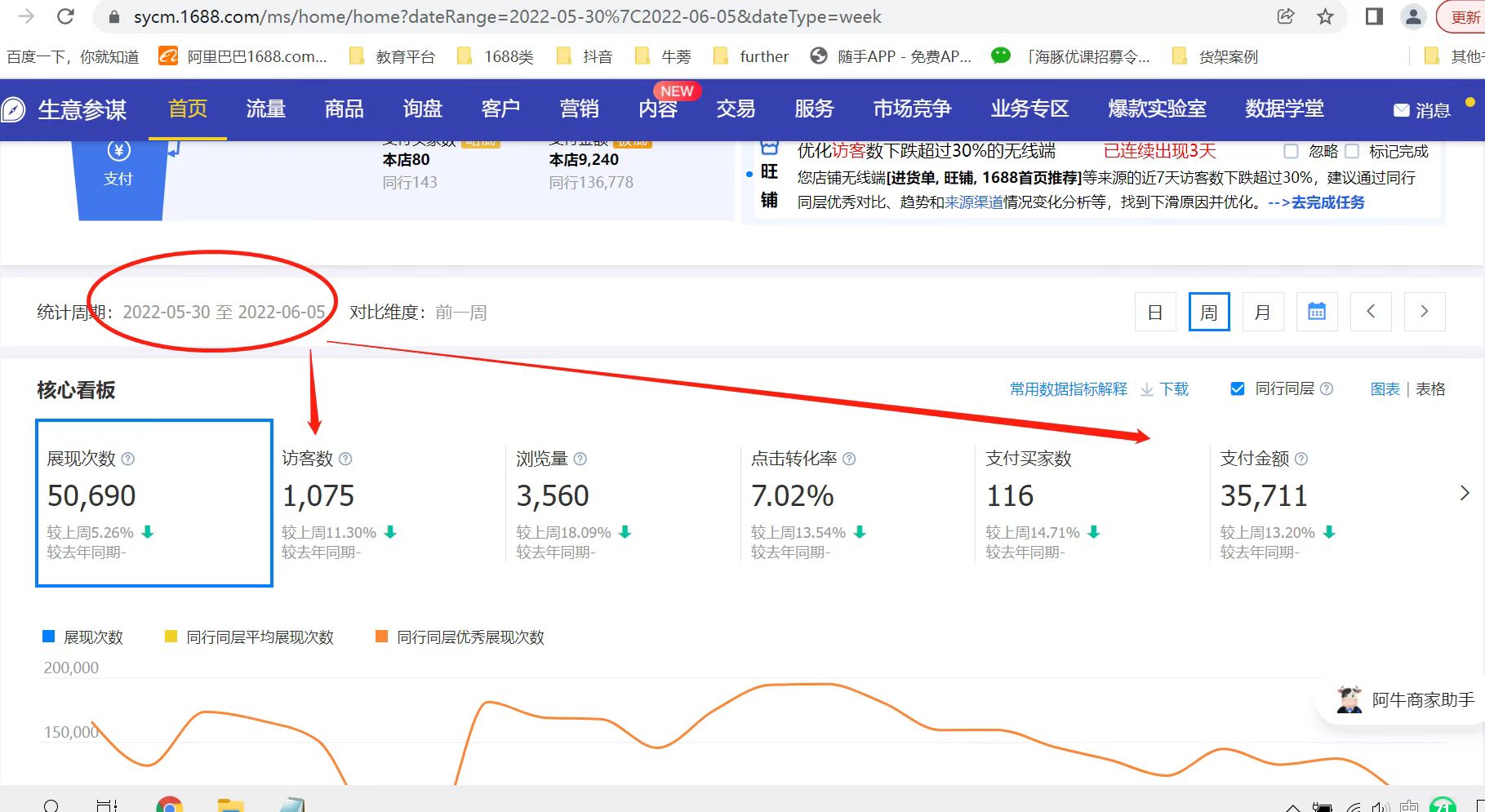The image size is (1485, 812).
Task: Click the share page icon in address bar
Action: tap(1286, 16)
